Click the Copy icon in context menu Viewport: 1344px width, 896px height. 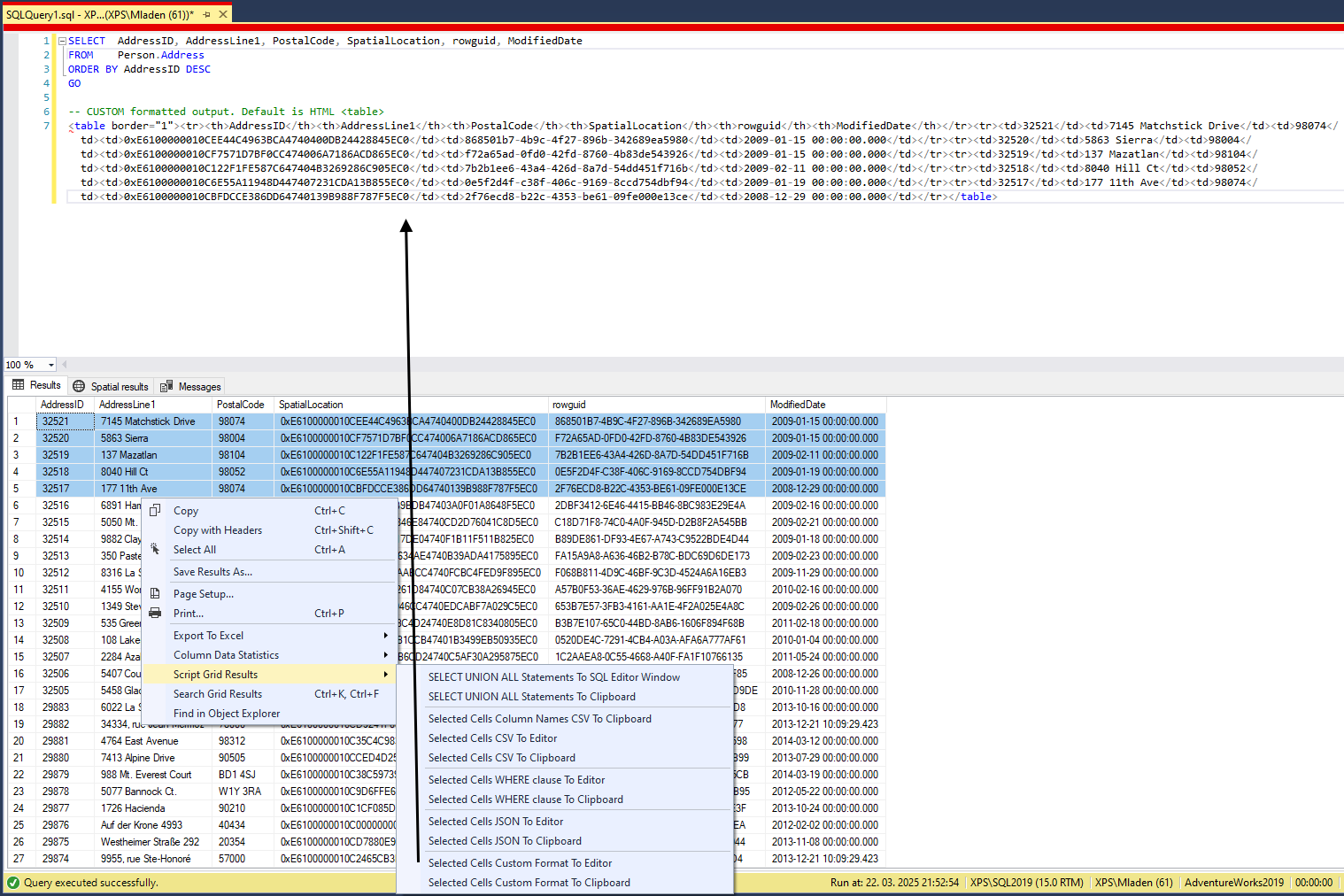pos(155,510)
